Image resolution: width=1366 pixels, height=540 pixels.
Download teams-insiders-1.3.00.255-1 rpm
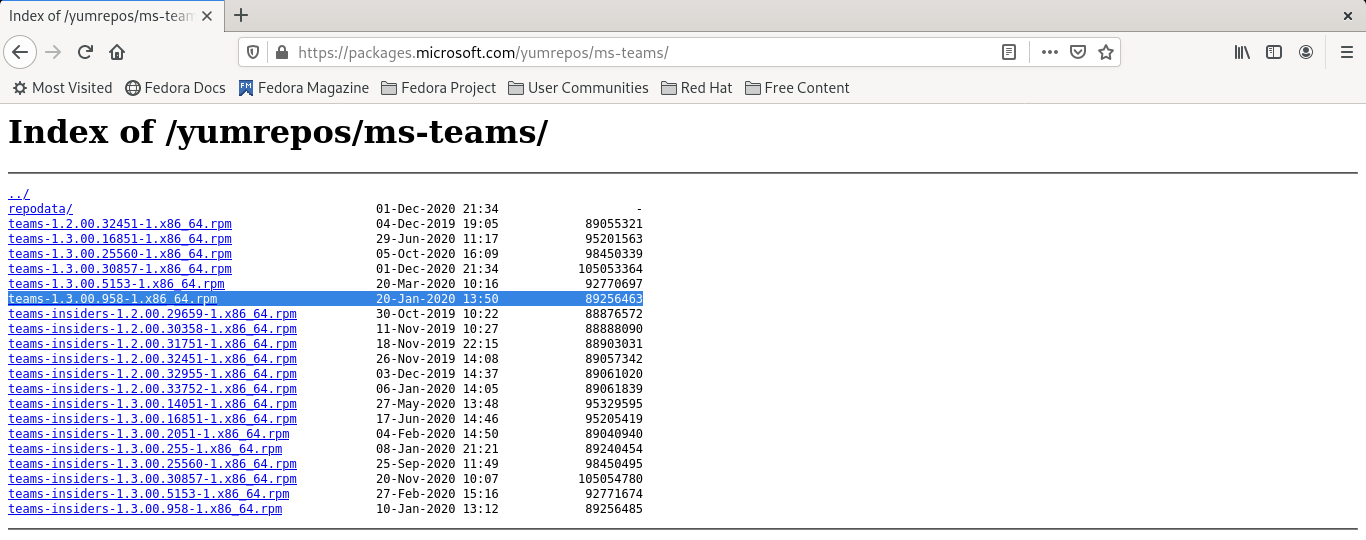145,449
